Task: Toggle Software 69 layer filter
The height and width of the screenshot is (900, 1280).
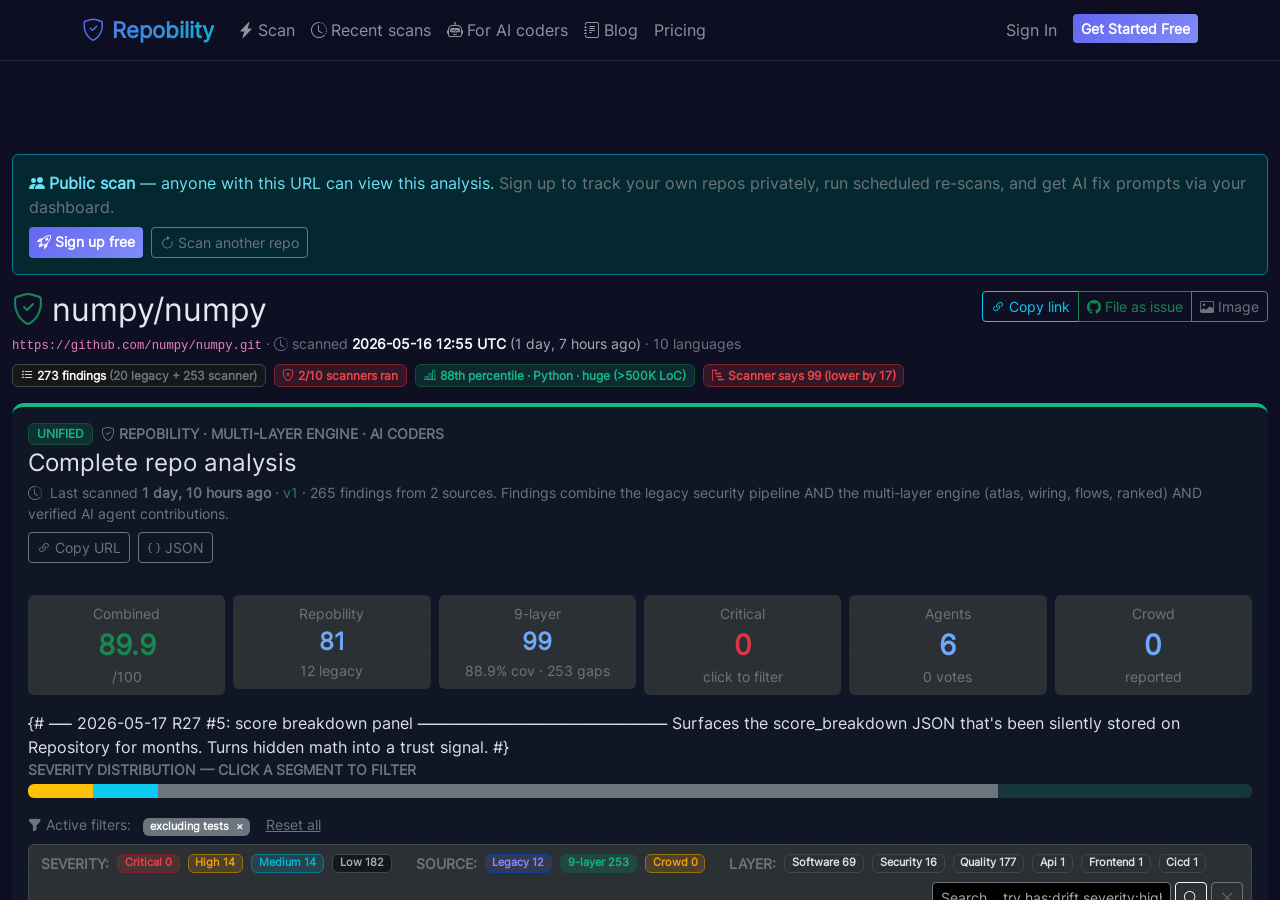Action: [x=824, y=862]
